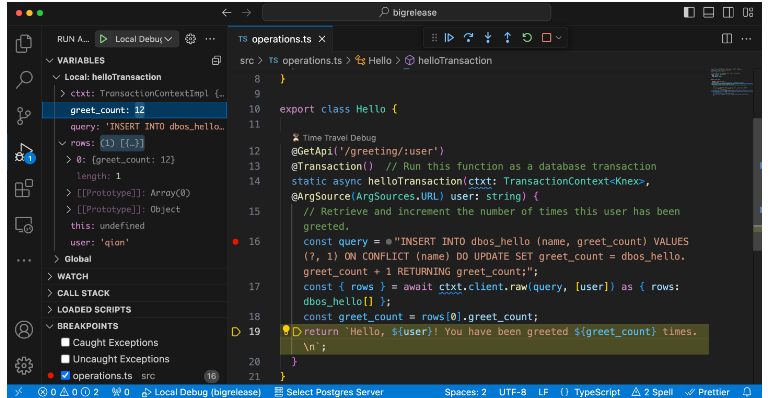Expand the WATCH section
This screenshot has width=770, height=398.
[50, 276]
